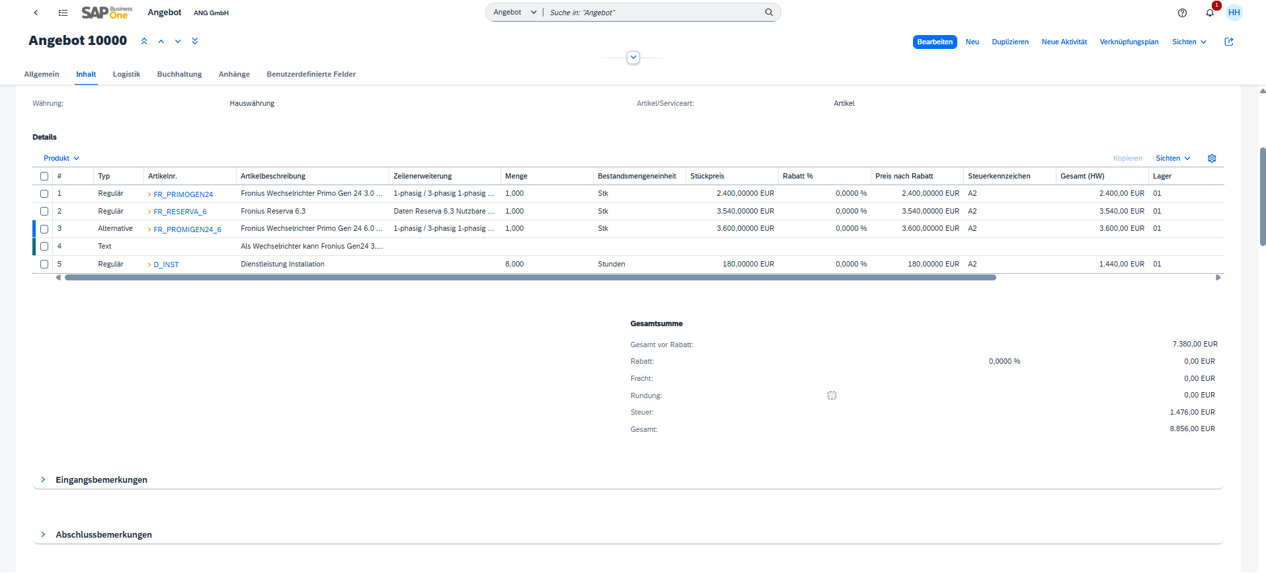Jump to first record double-up arrow icon
This screenshot has height=573, width=1266.
144,42
